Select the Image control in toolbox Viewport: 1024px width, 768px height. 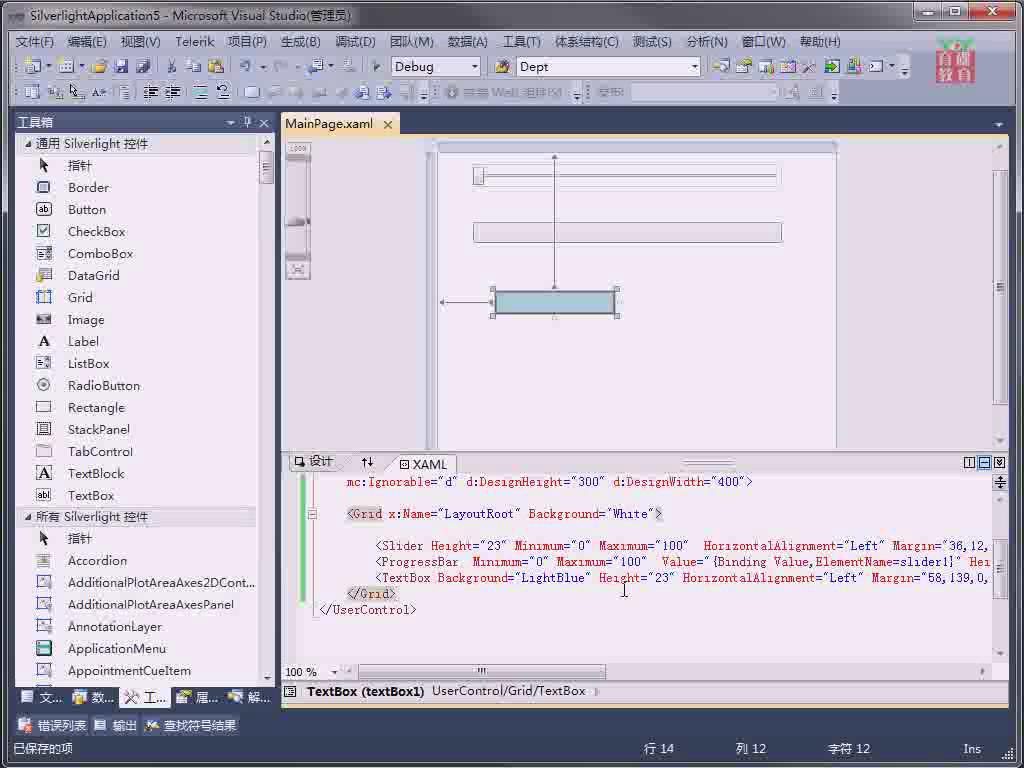[x=86, y=319]
